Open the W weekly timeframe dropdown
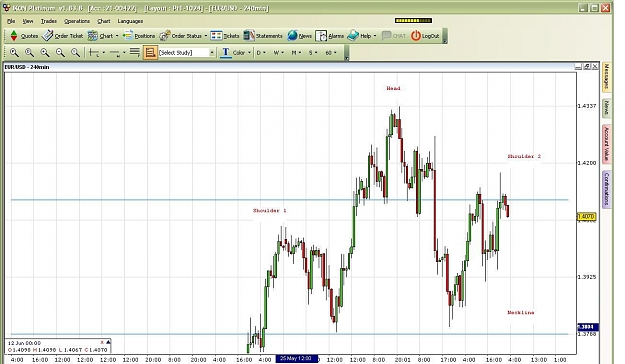The height and width of the screenshot is (364, 625). tap(278, 53)
